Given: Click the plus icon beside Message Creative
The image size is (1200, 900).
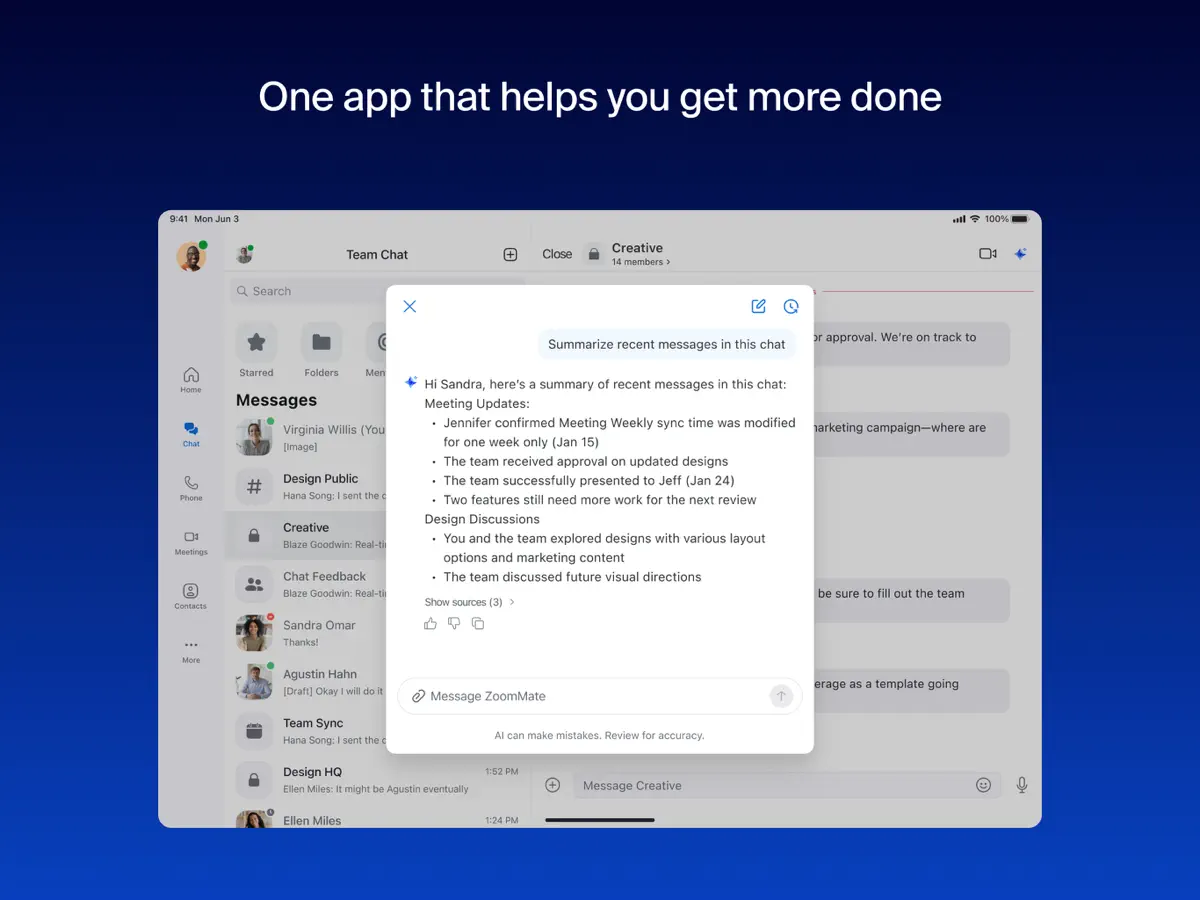Looking at the screenshot, I should [552, 785].
